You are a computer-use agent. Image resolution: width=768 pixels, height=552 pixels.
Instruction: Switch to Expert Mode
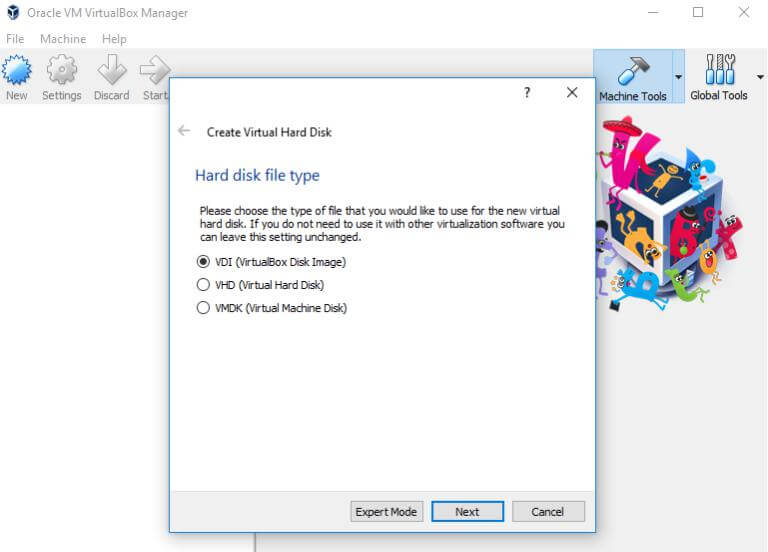click(386, 512)
